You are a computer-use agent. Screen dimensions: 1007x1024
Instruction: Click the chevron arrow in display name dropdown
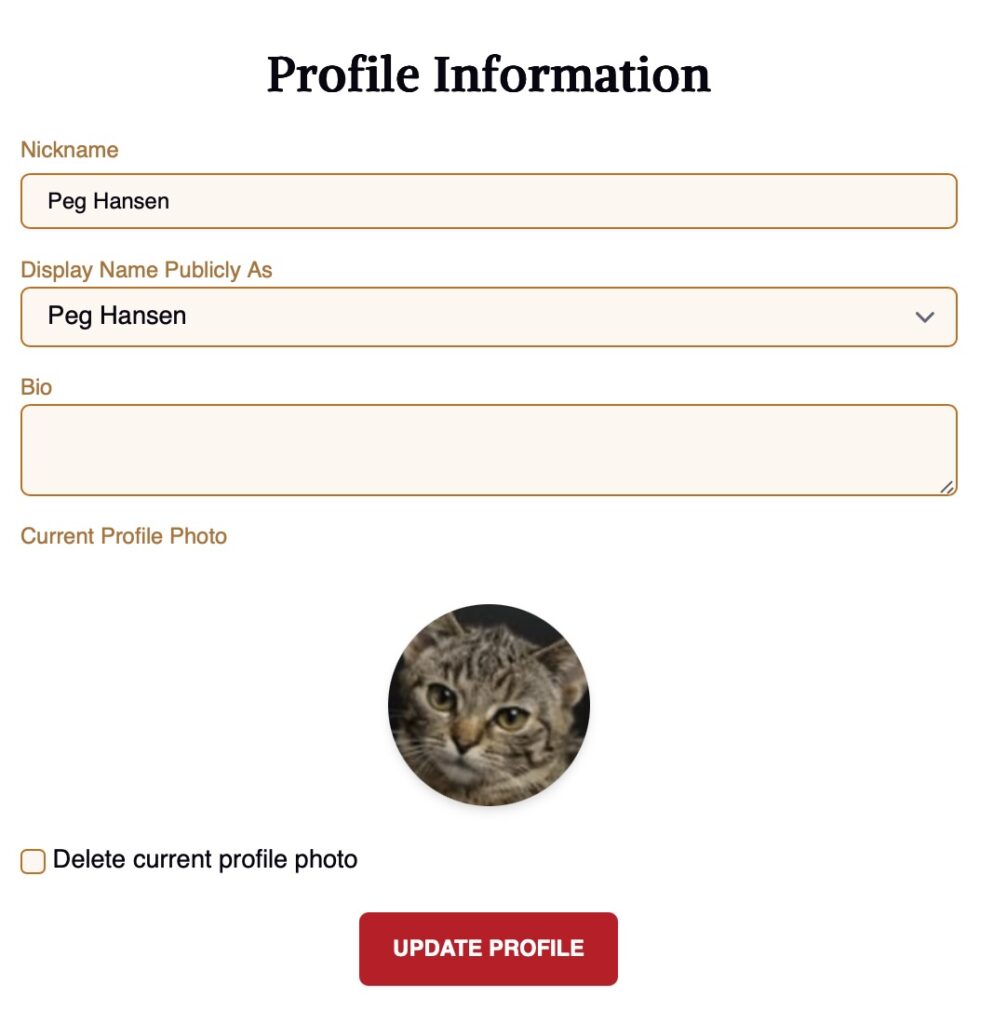click(925, 317)
